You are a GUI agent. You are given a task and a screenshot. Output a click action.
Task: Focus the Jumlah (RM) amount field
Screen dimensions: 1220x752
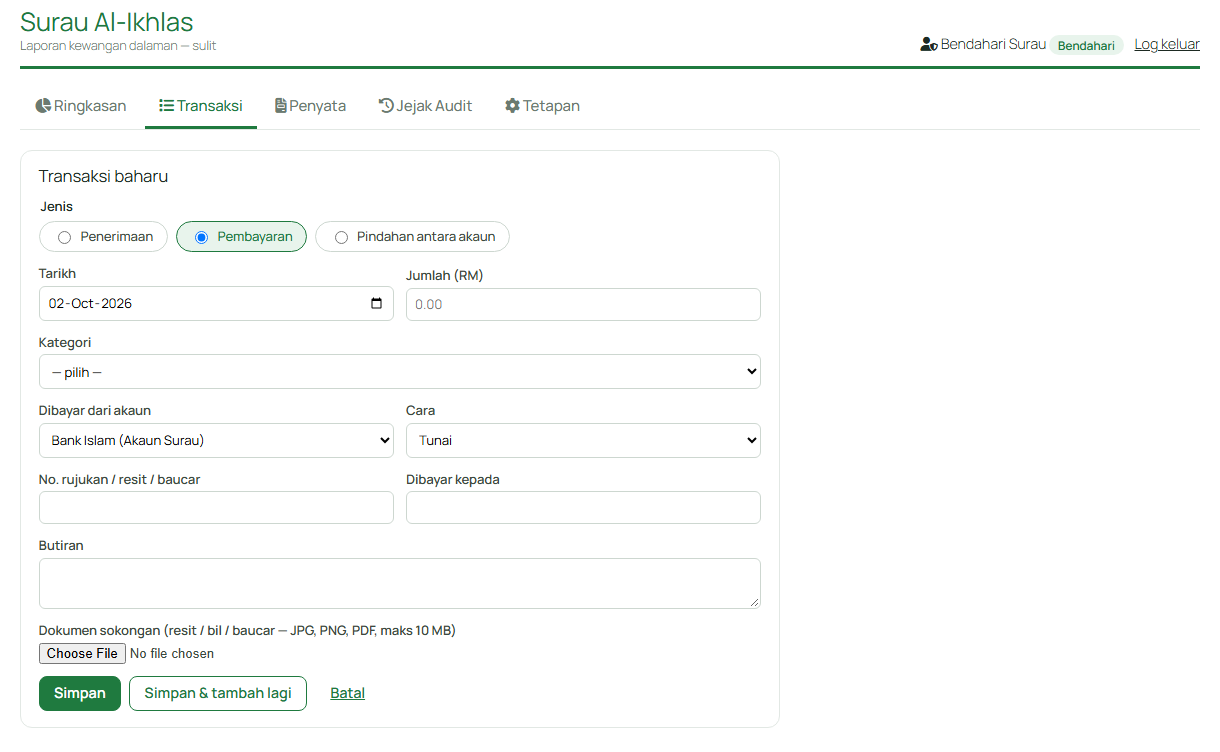(x=583, y=304)
